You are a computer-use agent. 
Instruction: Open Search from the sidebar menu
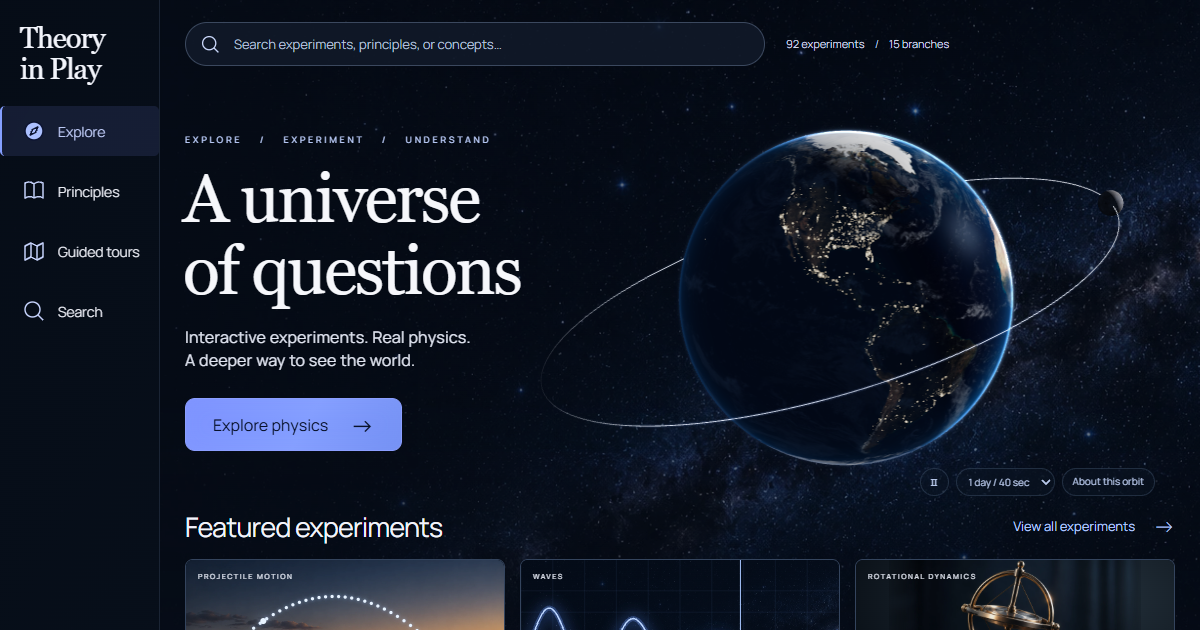(80, 311)
